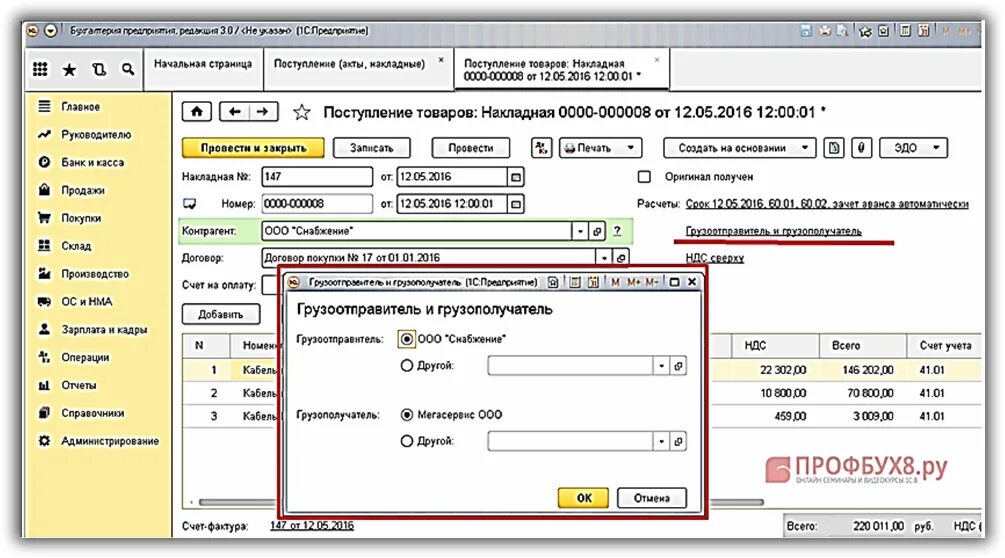Open Favorites star in top panel

tap(69, 69)
